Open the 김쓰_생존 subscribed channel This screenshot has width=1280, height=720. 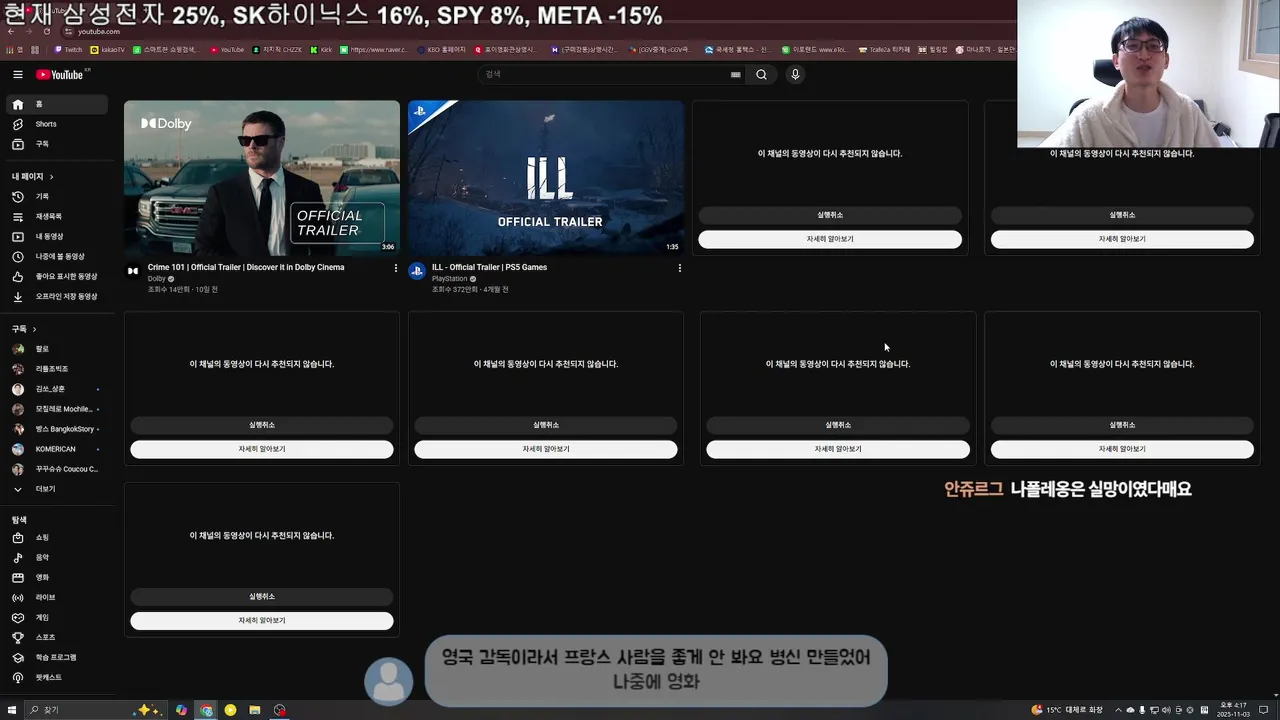pos(56,389)
